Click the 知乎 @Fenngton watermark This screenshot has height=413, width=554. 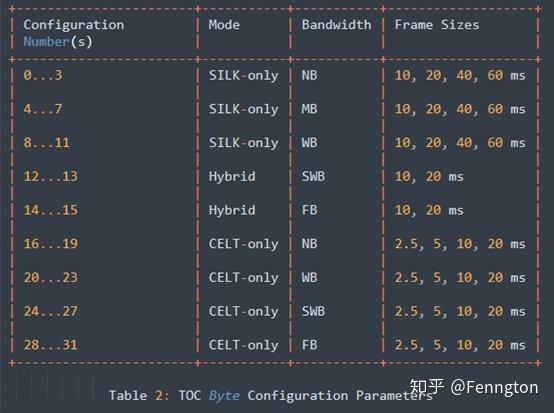[x=474, y=388]
